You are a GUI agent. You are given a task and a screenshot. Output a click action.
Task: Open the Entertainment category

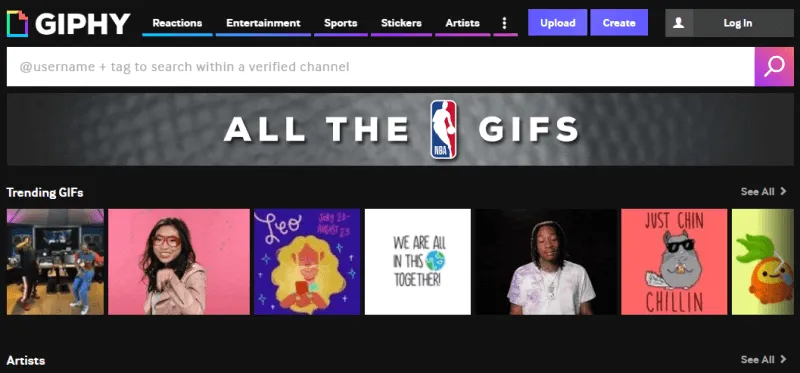click(x=263, y=23)
